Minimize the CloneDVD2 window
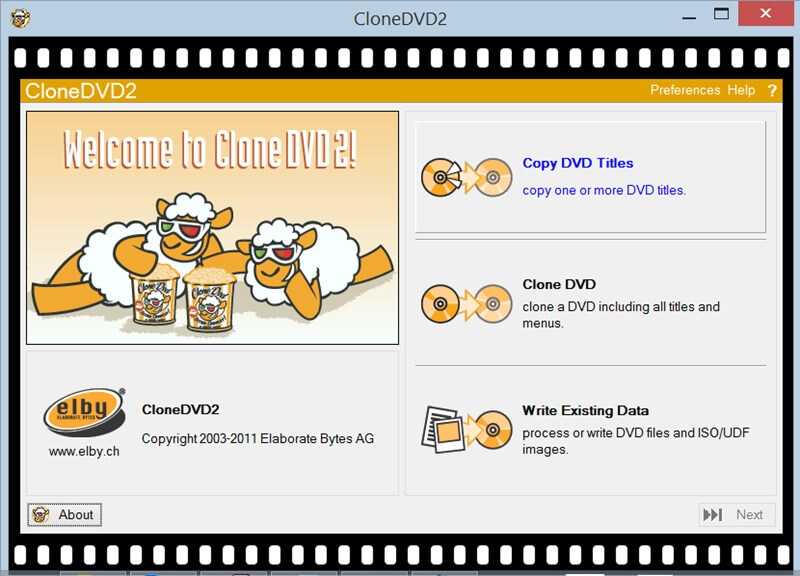Image resolution: width=800 pixels, height=576 pixels. point(689,17)
